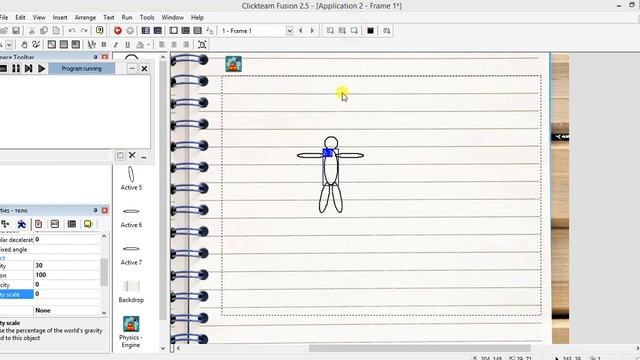Select the Active 5 object
Image resolution: width=640 pixels, height=360 pixels.
(131, 178)
